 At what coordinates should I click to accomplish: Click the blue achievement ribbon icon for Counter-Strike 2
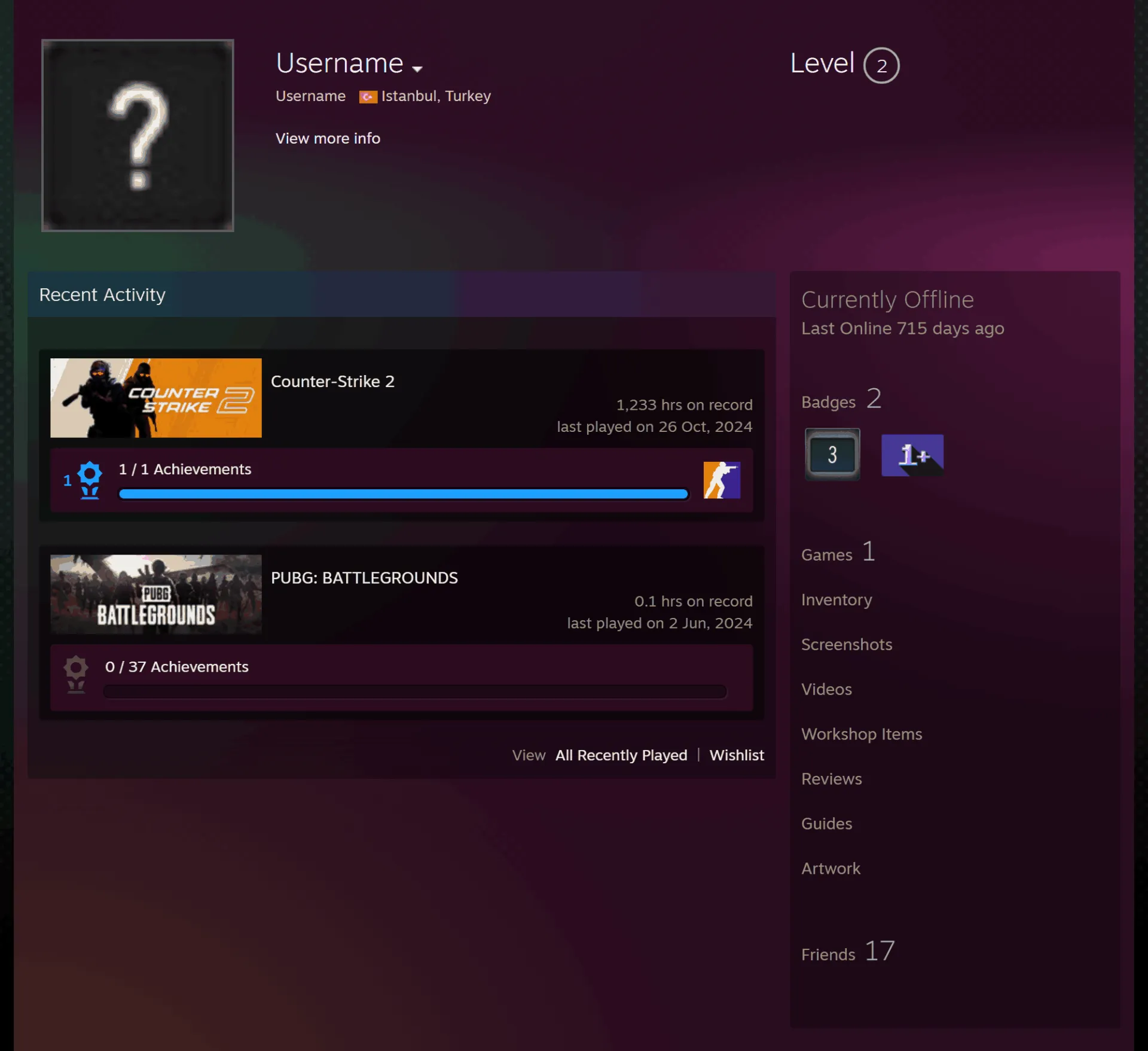(x=90, y=480)
